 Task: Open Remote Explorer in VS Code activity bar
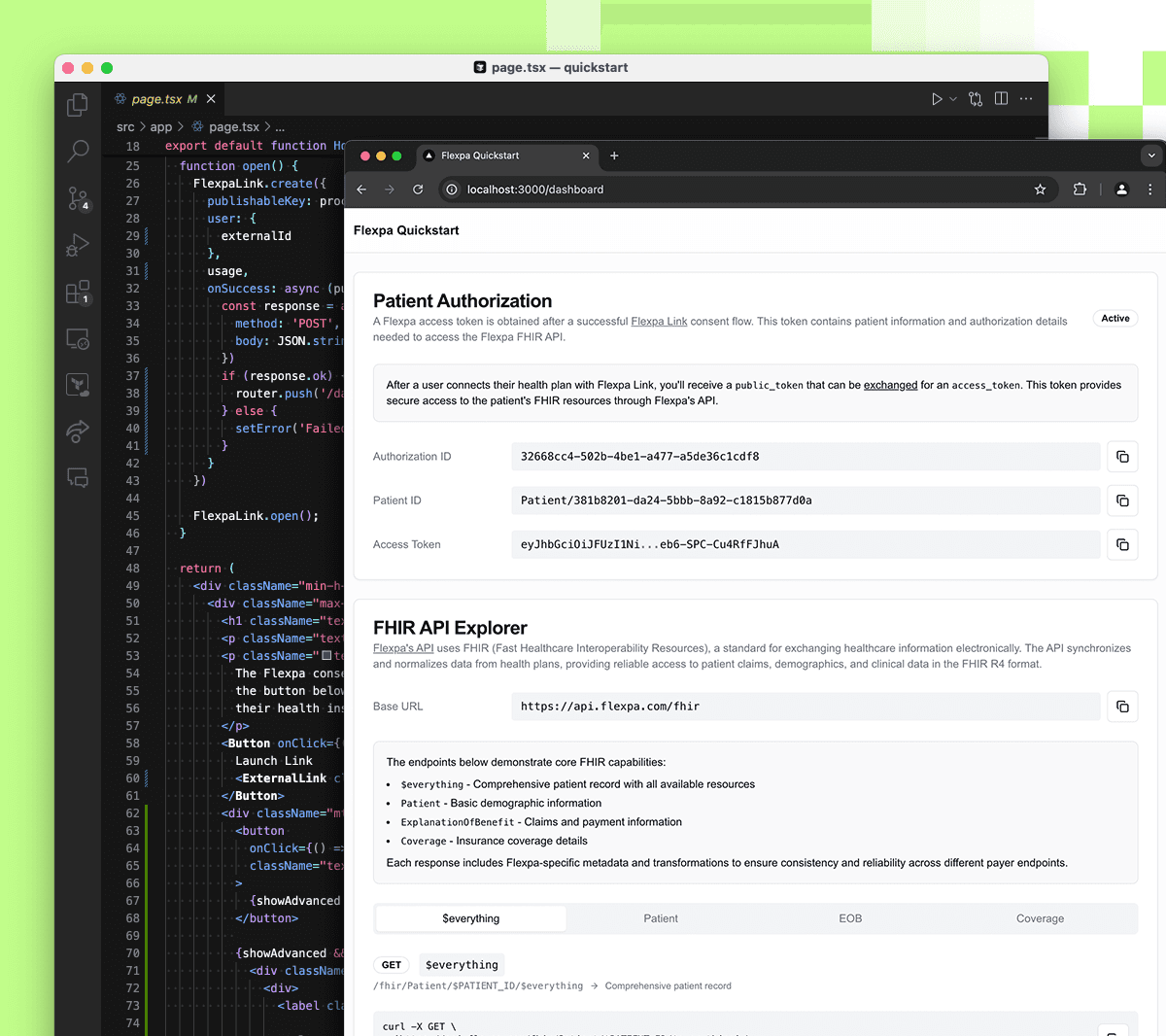click(78, 338)
